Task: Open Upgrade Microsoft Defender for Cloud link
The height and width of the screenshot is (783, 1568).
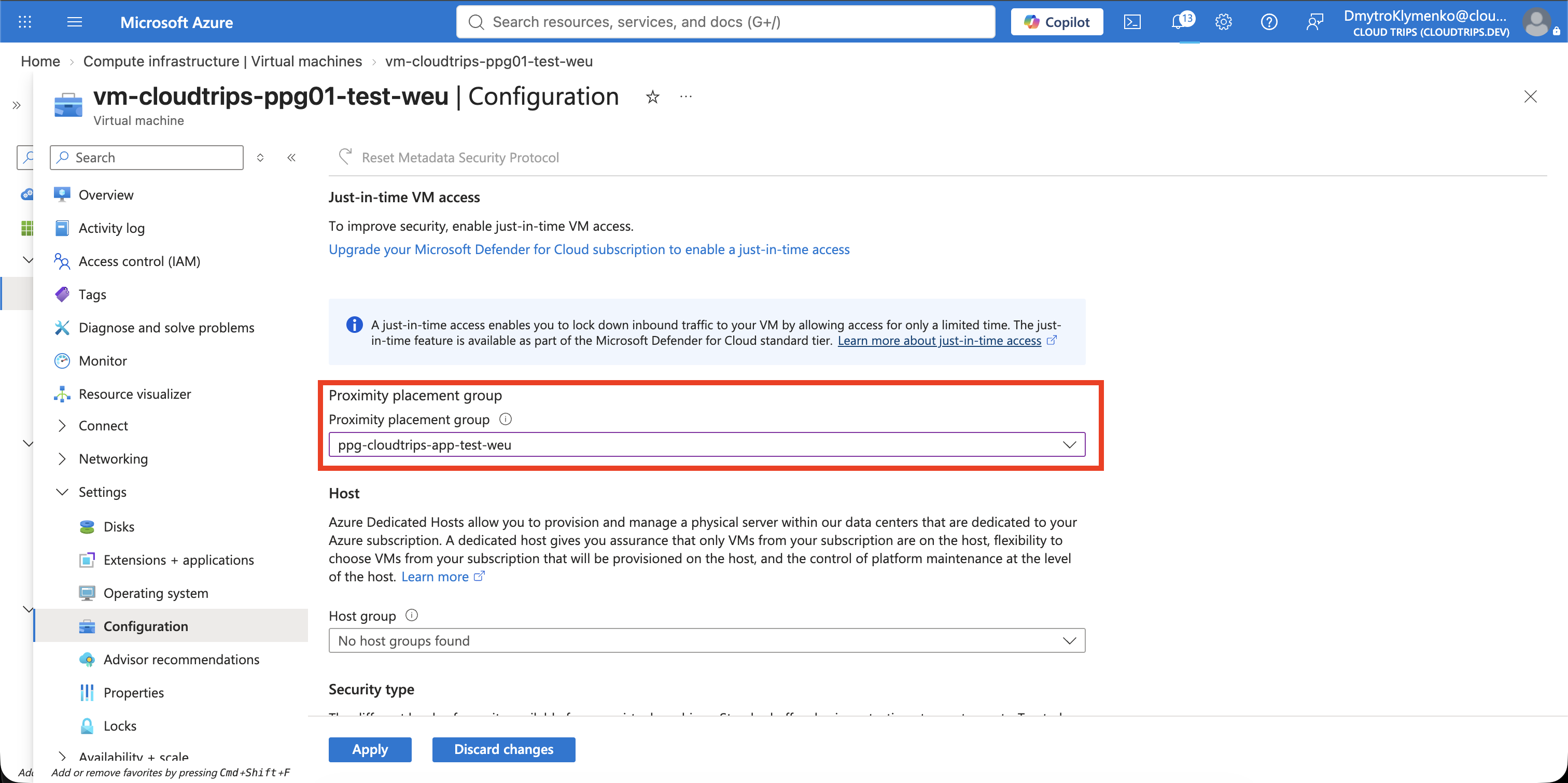Action: point(589,249)
